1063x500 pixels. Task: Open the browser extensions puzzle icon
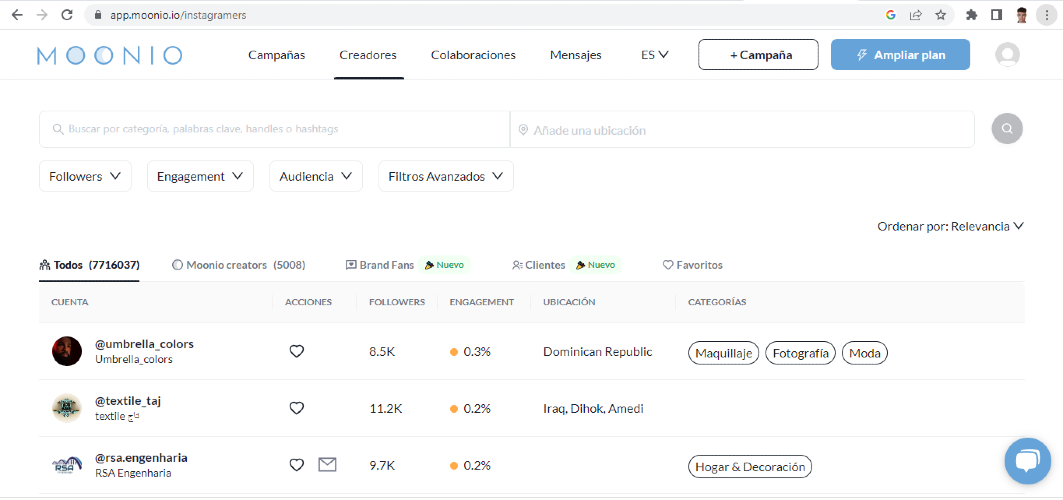coord(971,15)
